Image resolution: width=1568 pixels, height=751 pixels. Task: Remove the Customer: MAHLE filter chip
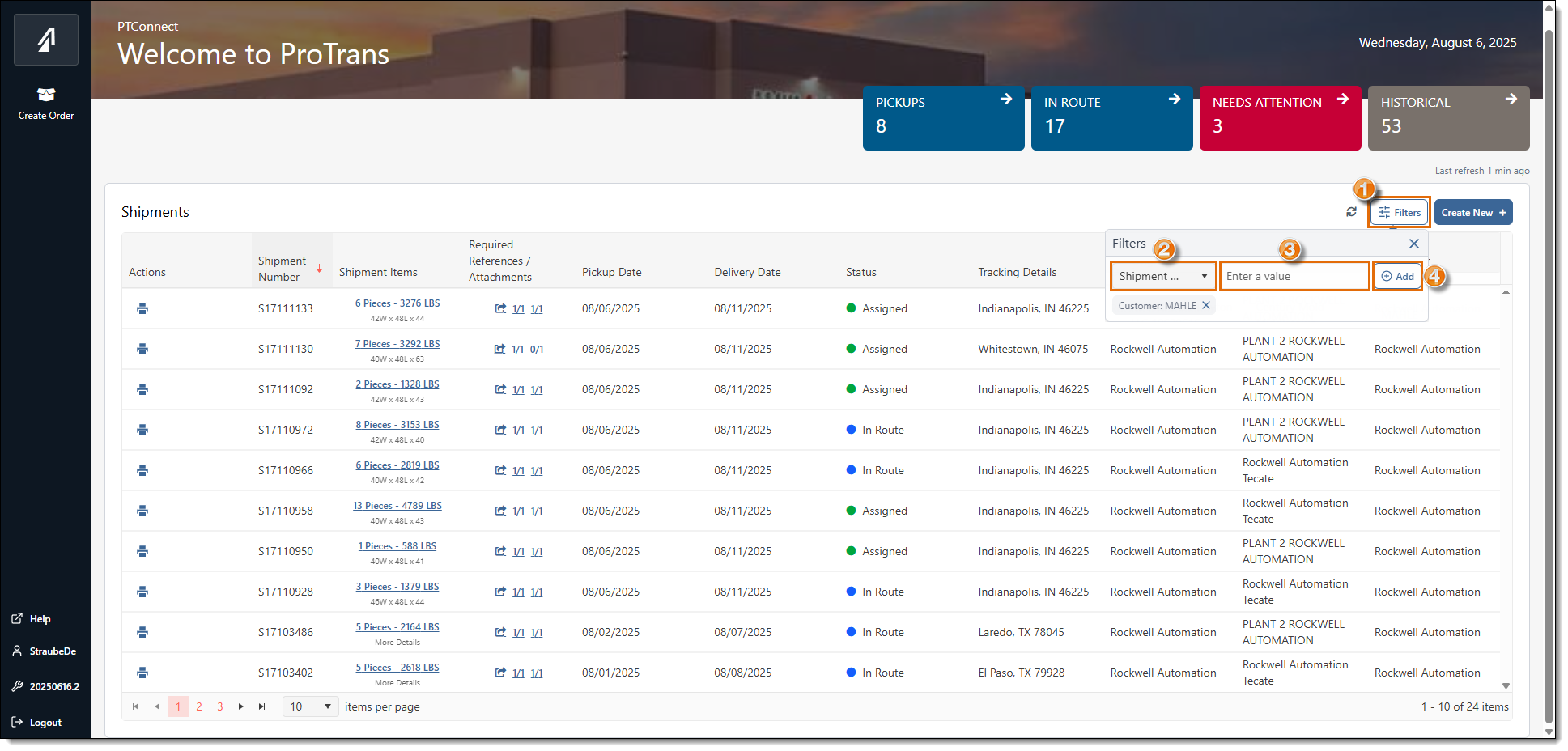tap(1206, 305)
